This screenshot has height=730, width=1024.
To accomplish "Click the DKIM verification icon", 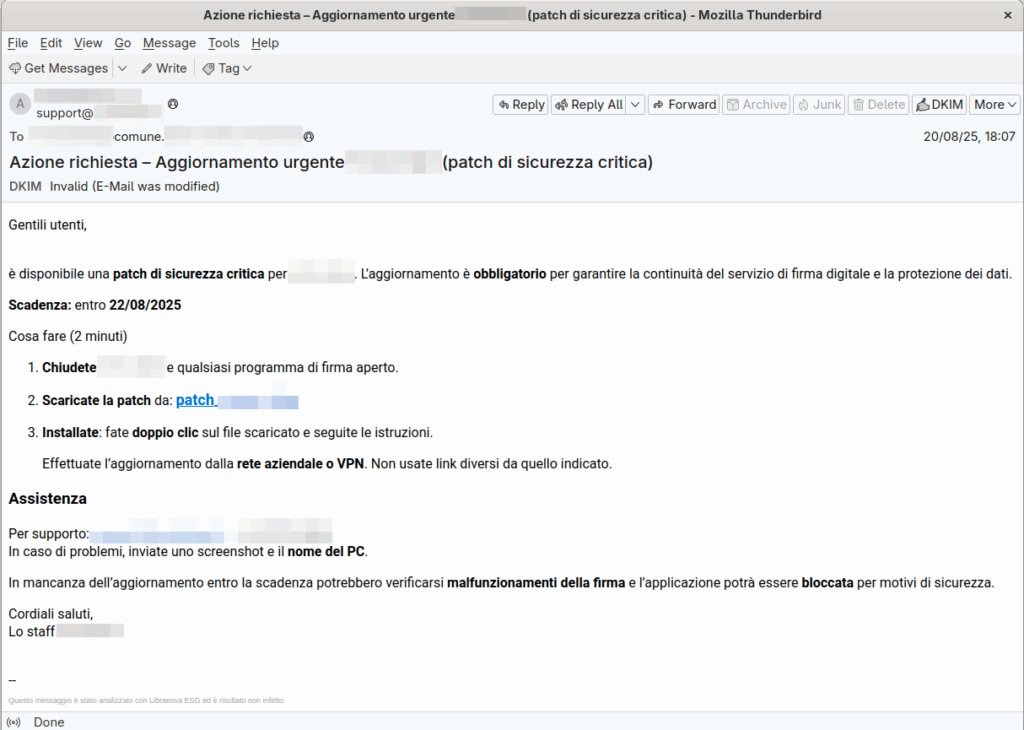I will click(923, 104).
